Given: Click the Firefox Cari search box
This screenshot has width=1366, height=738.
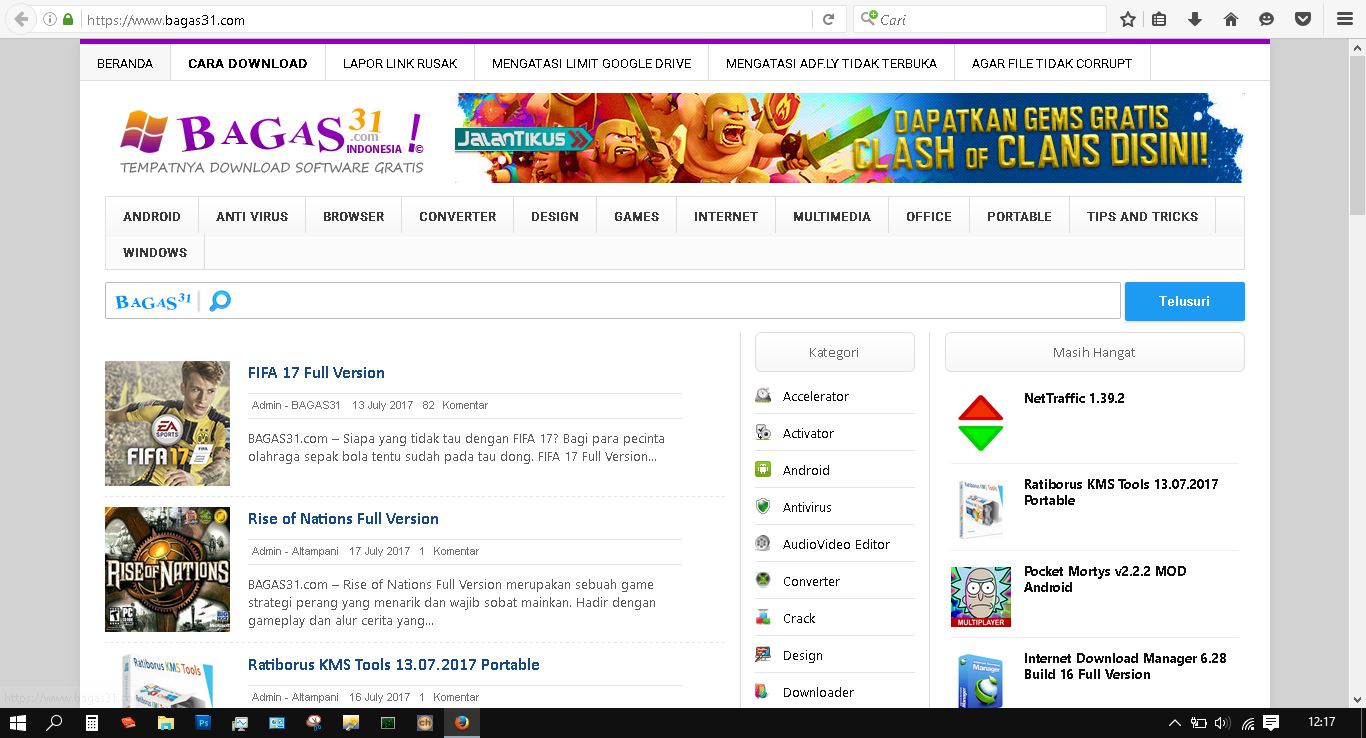Looking at the screenshot, I should click(x=980, y=19).
